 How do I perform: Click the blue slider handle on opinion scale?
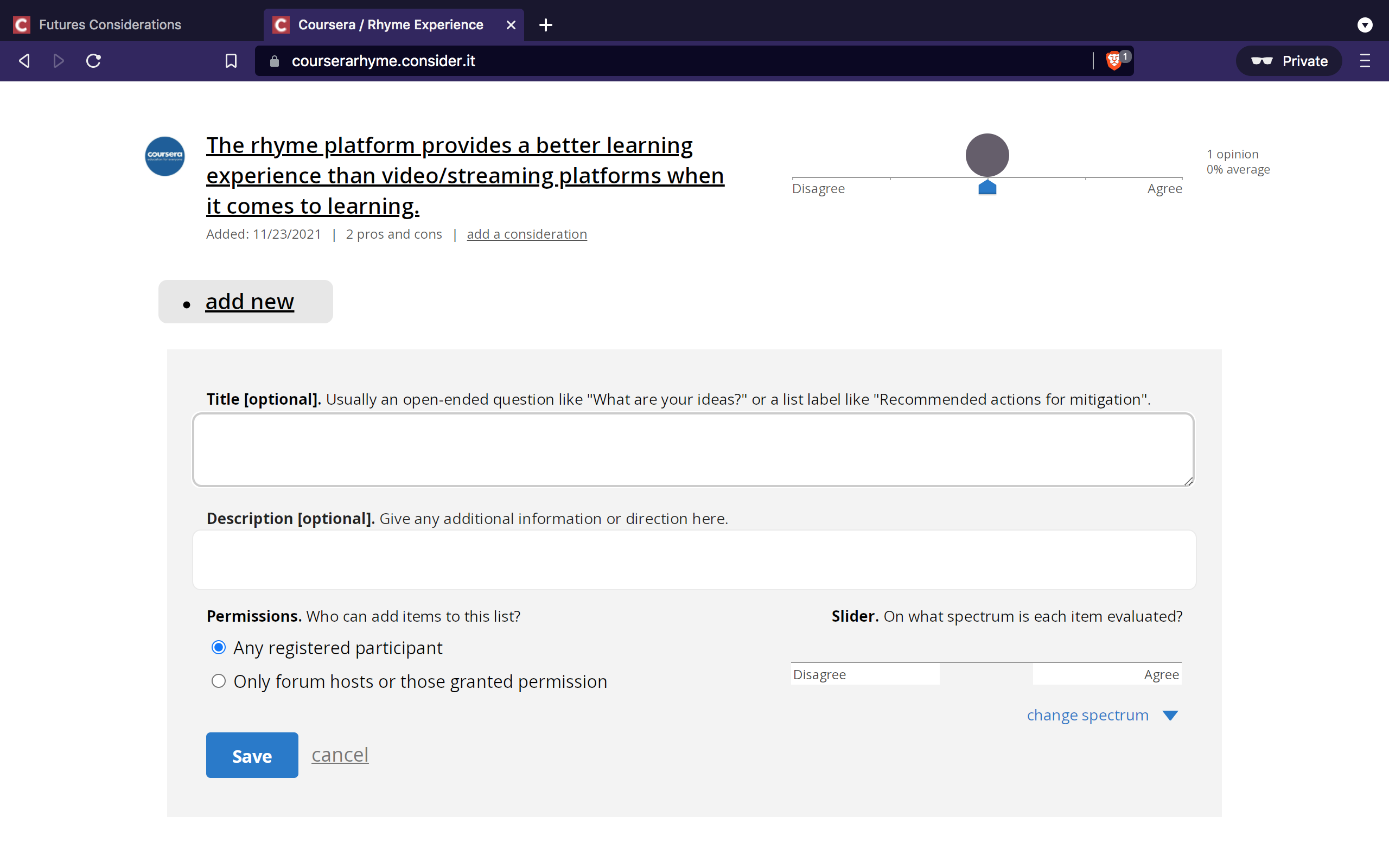coord(987,188)
